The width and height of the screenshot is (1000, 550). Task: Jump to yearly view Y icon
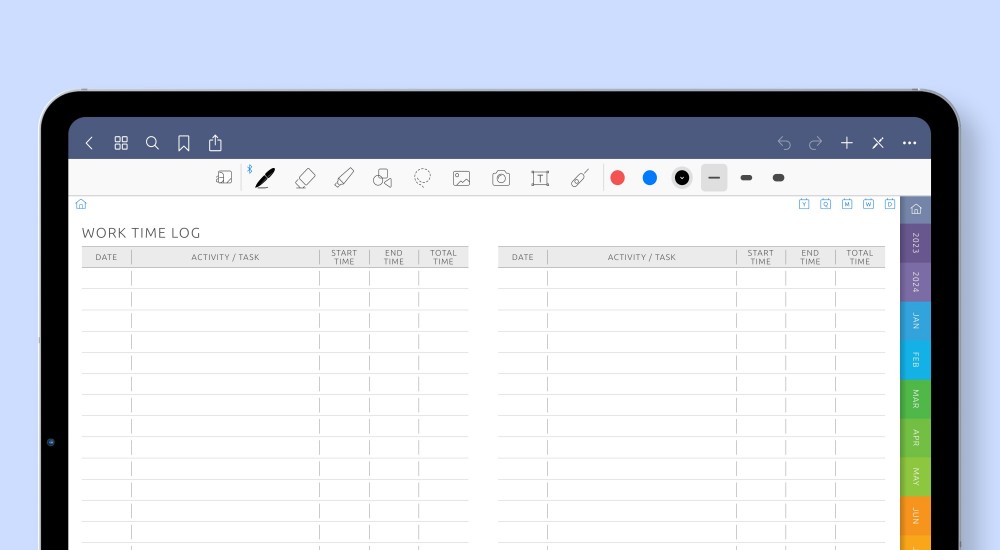point(804,204)
